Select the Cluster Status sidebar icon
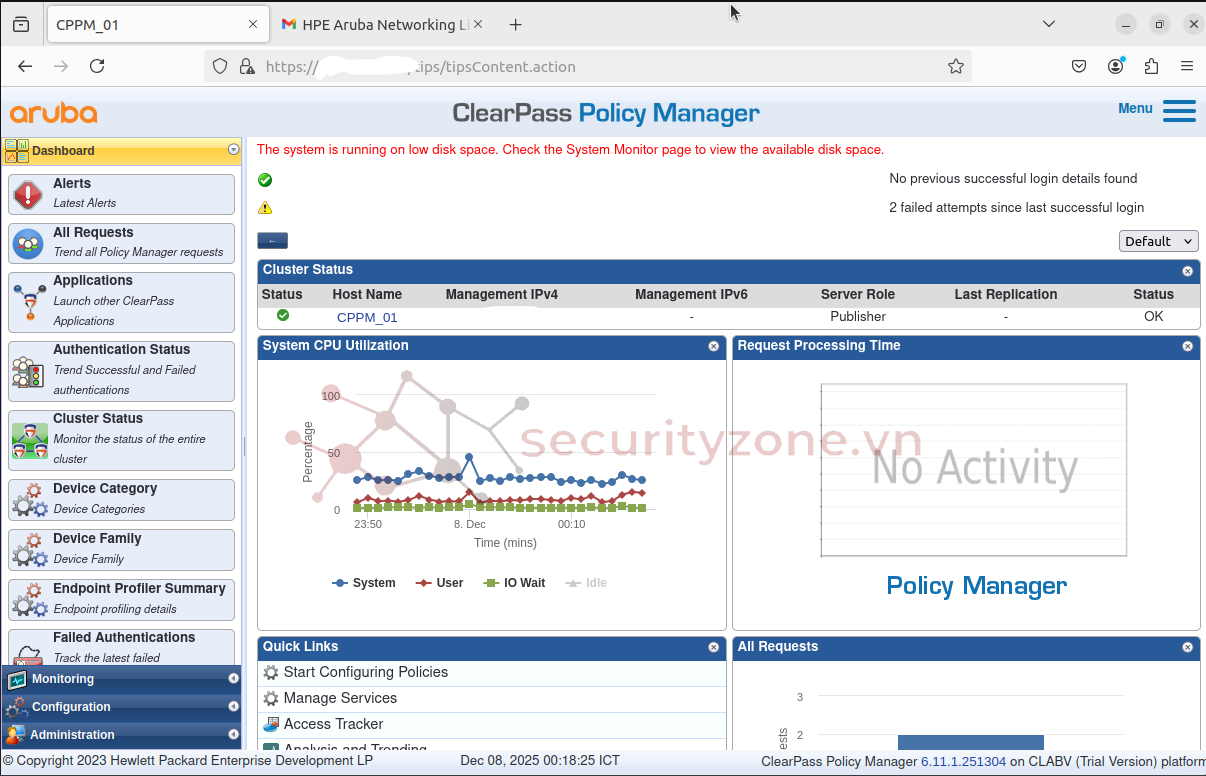1206x776 pixels. pyautogui.click(x=29, y=440)
